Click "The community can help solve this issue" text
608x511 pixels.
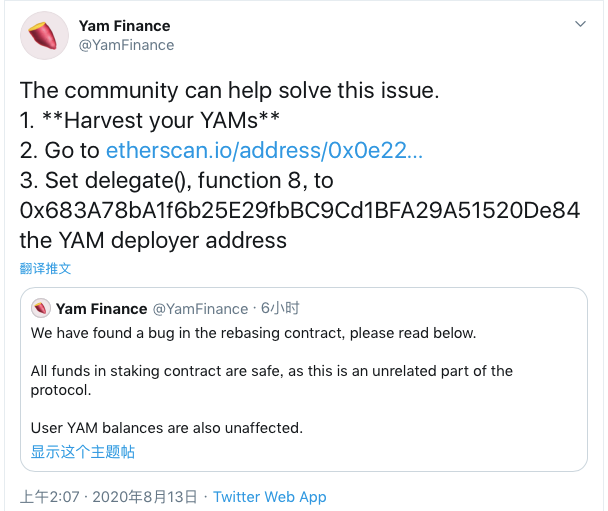(230, 91)
